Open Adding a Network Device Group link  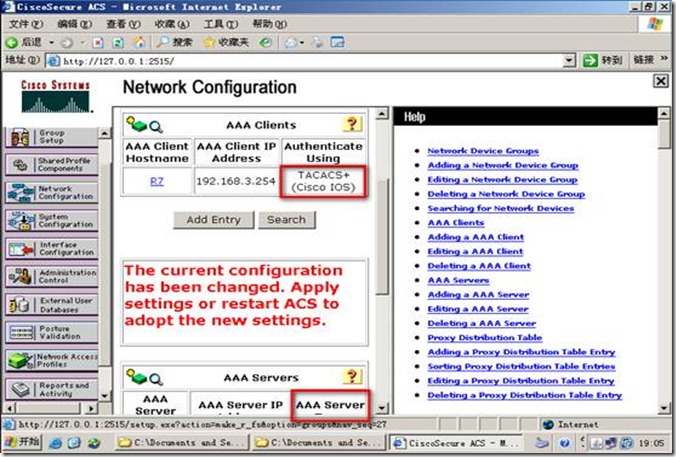coord(503,165)
